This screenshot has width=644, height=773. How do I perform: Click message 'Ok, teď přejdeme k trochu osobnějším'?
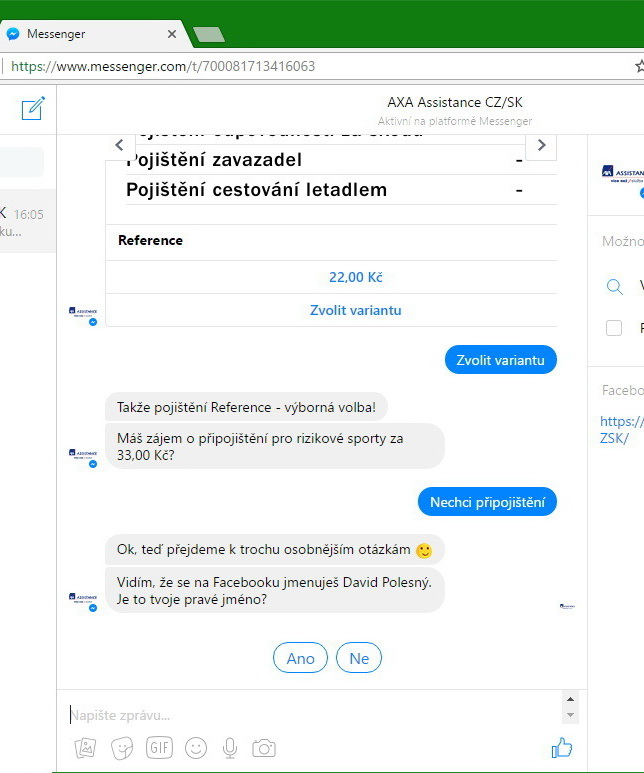275,549
